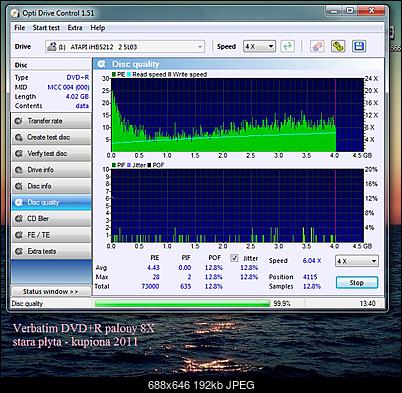Click the copy to clipboard icon
402x393 pixels.
[x=338, y=46]
